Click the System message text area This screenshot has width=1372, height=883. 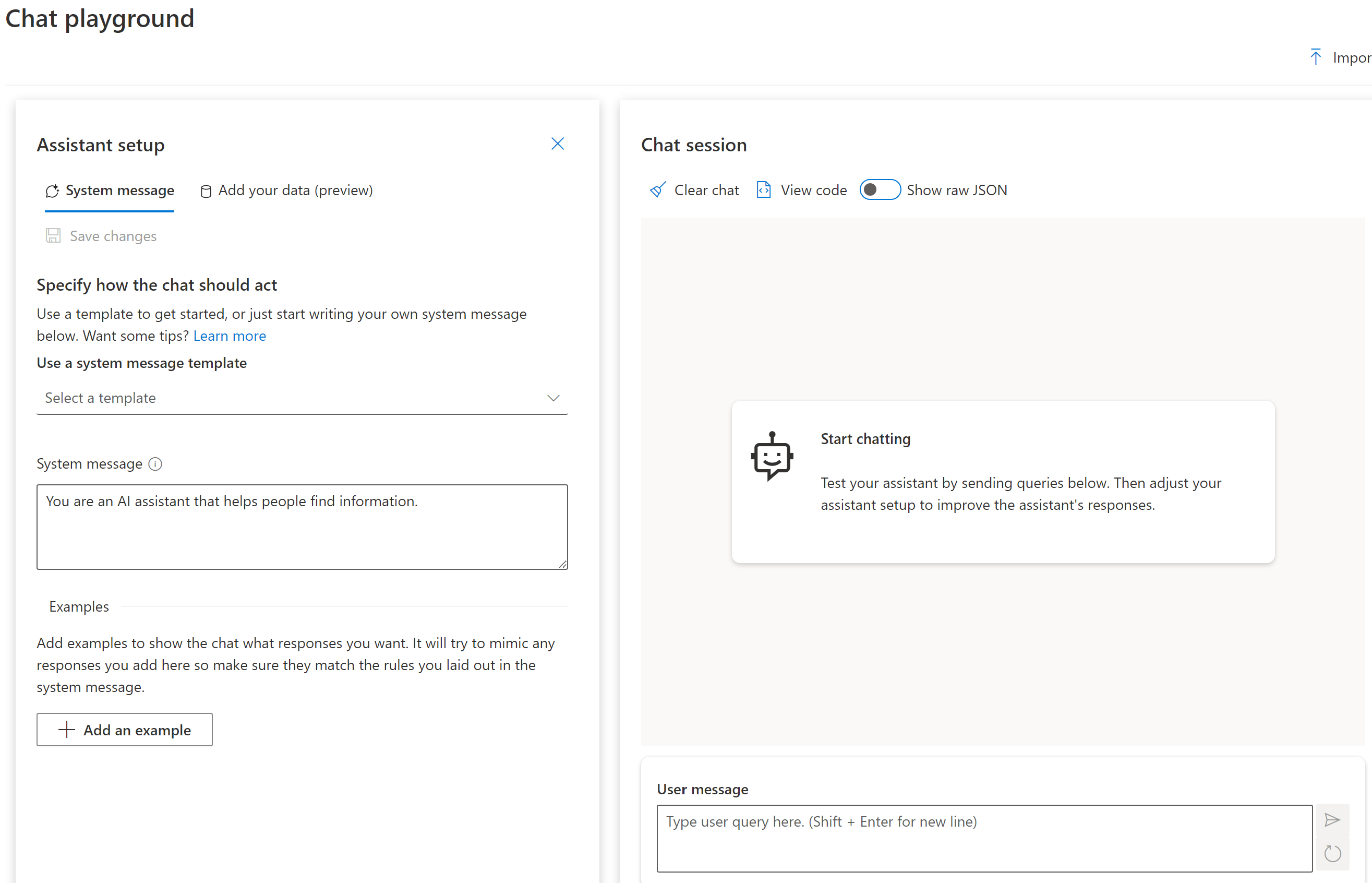click(x=302, y=527)
